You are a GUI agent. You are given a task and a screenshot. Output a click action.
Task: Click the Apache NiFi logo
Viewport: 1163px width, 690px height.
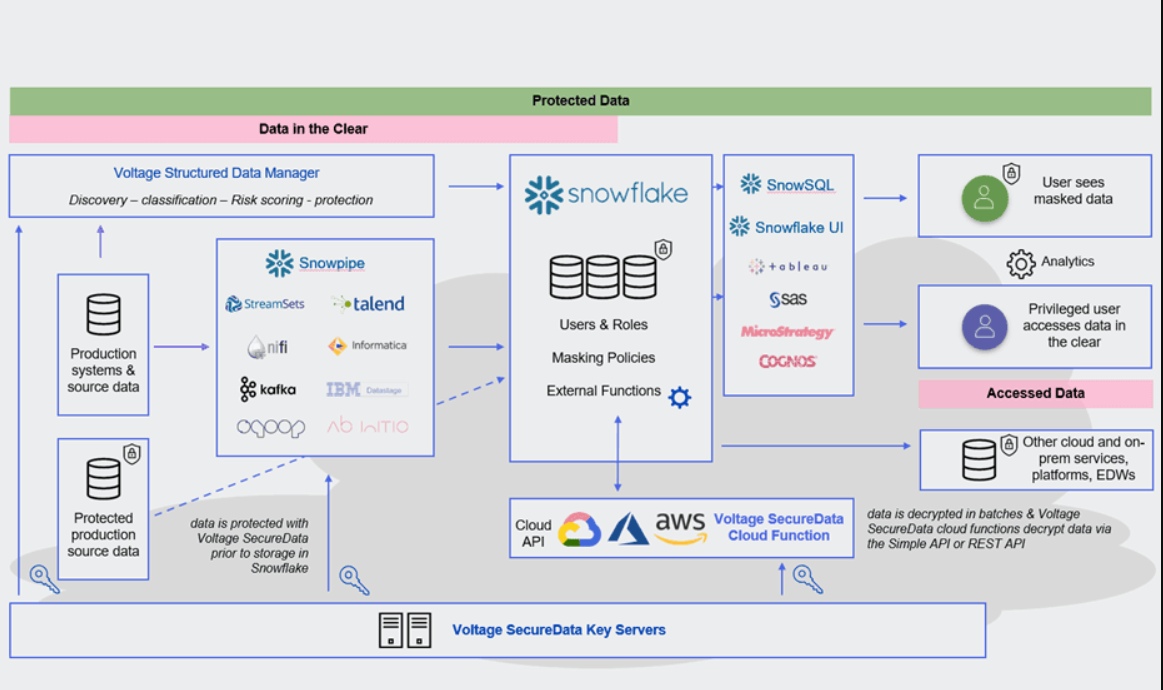click(267, 347)
